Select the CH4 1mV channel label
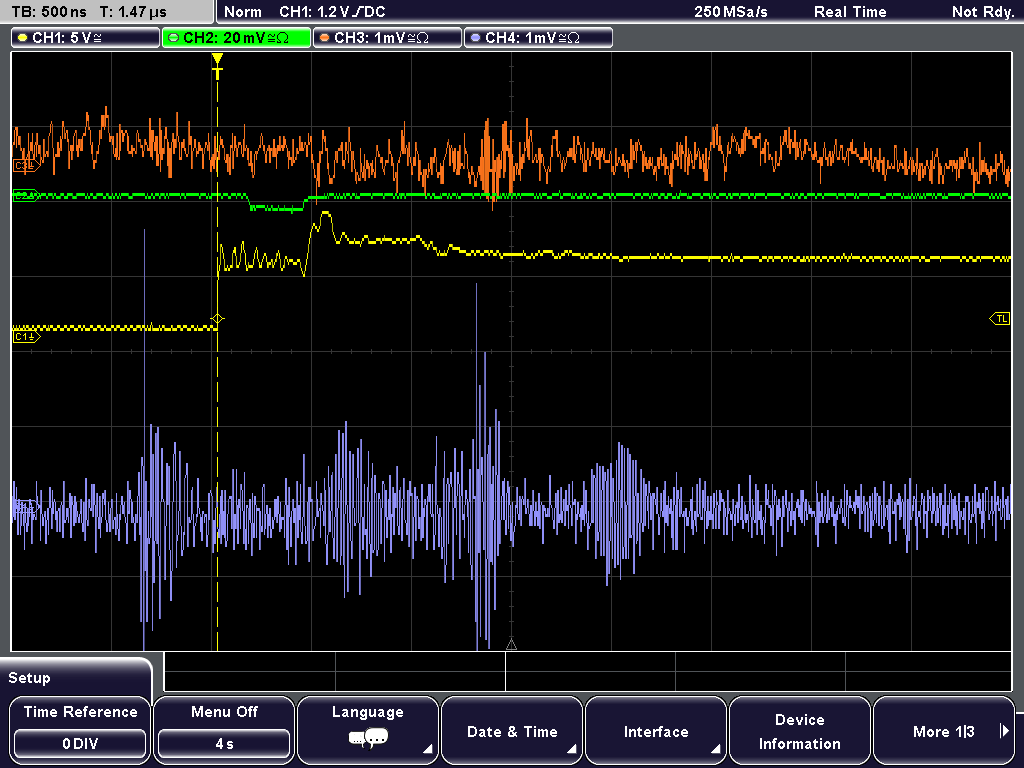 click(538, 37)
